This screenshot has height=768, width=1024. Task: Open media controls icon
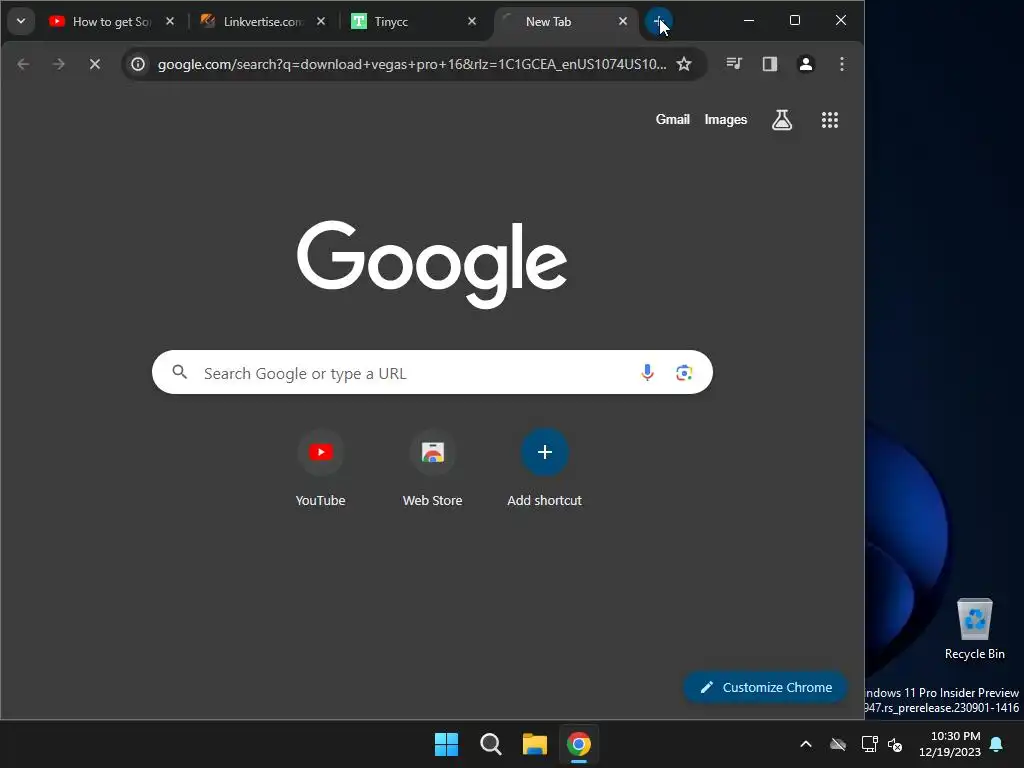(x=734, y=64)
